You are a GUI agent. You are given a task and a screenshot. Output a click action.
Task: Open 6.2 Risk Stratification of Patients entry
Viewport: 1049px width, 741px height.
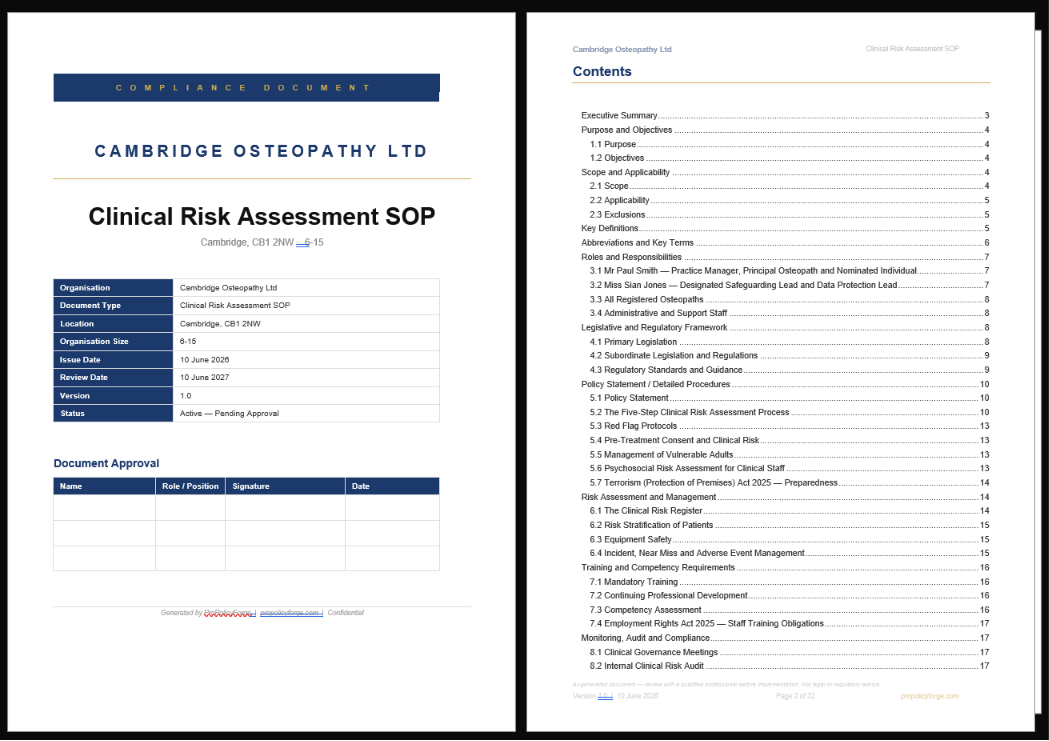(x=789, y=525)
